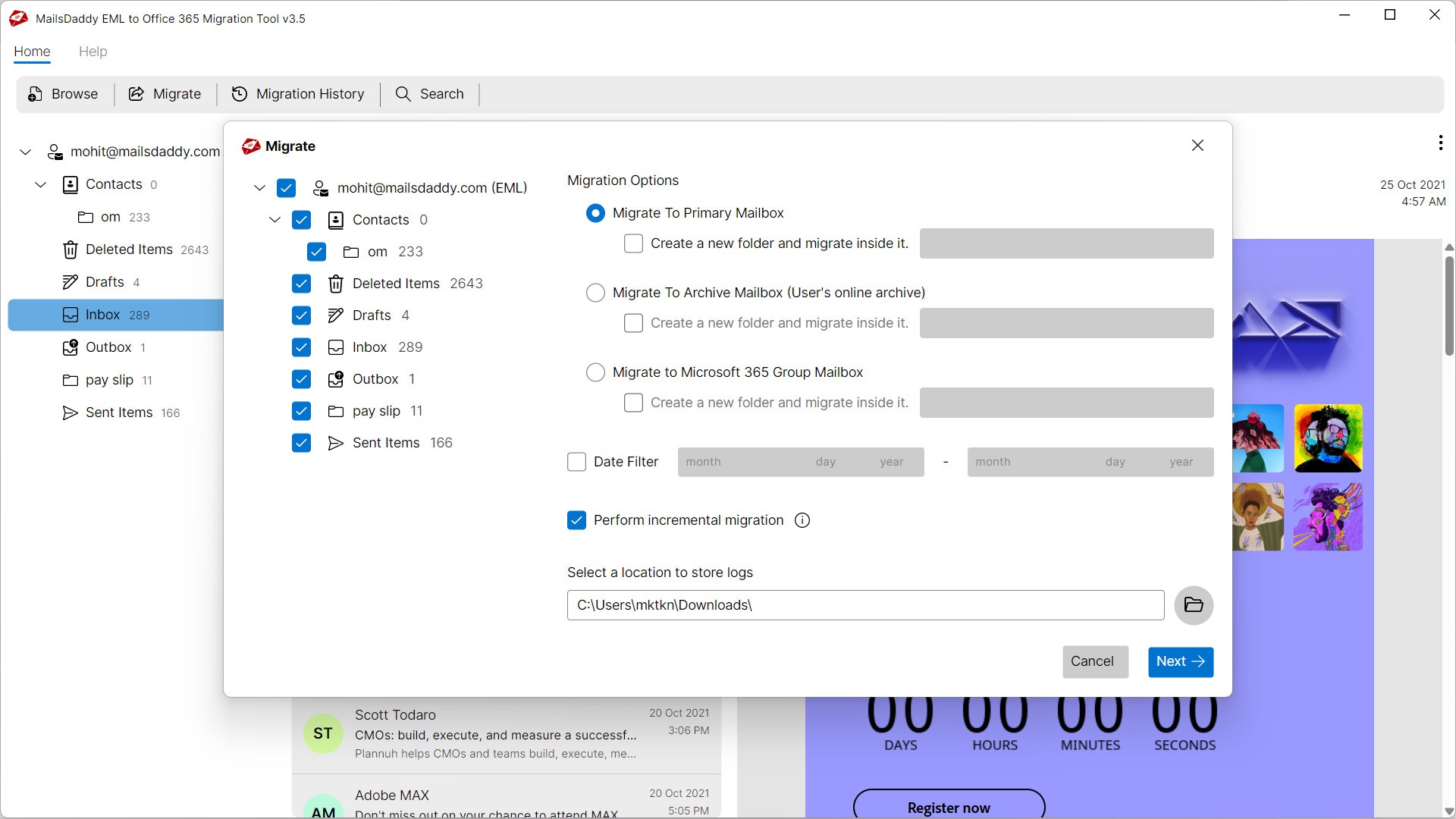1456x819 pixels.
Task: Click the Primary Mailbox new folder name field
Action: 1066,243
